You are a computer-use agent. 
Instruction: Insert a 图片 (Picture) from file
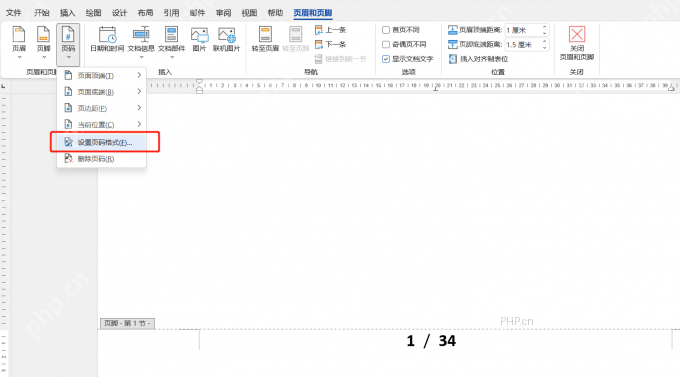pos(199,39)
